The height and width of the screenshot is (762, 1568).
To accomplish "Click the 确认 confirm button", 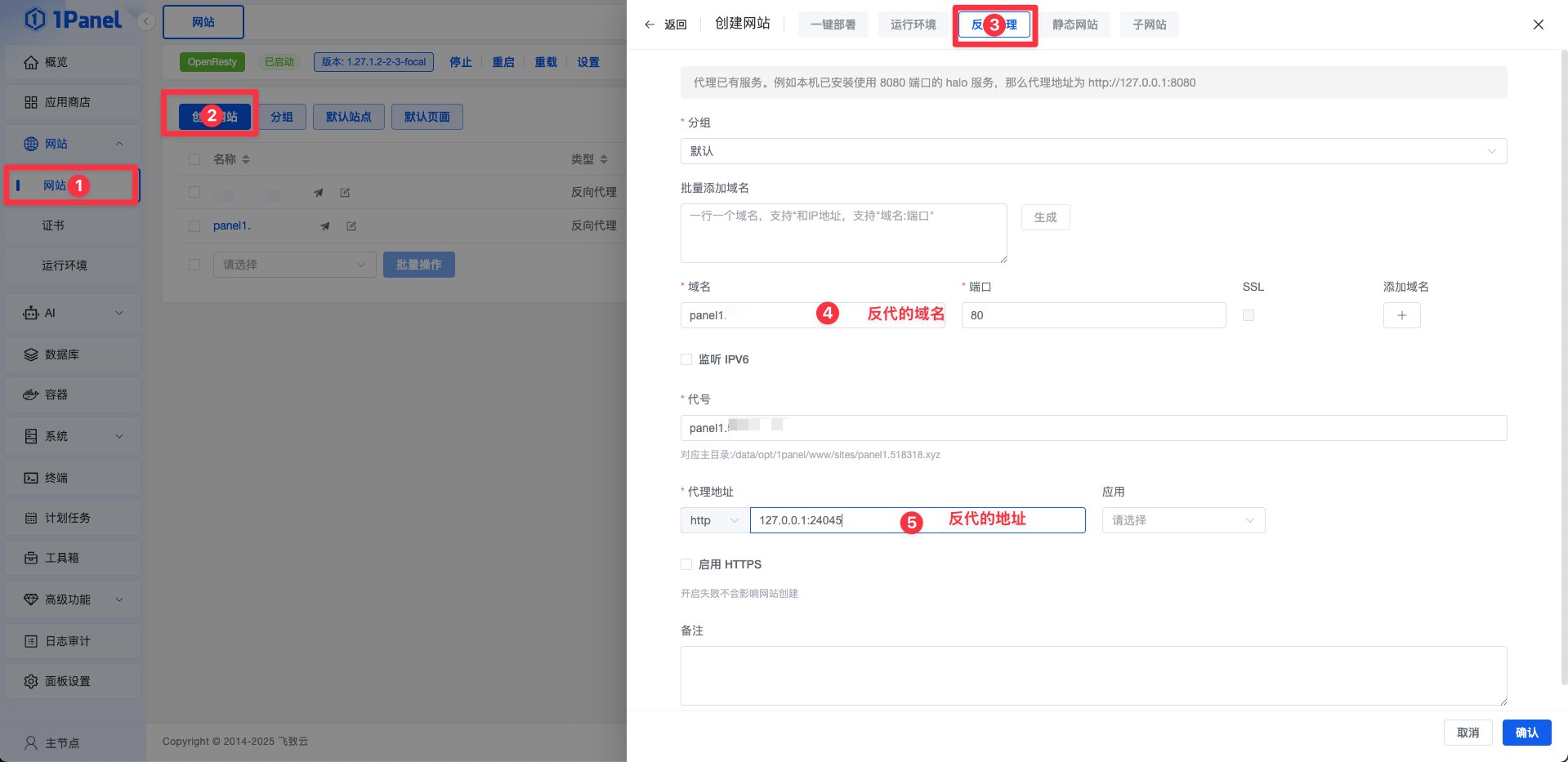I will [1526, 733].
